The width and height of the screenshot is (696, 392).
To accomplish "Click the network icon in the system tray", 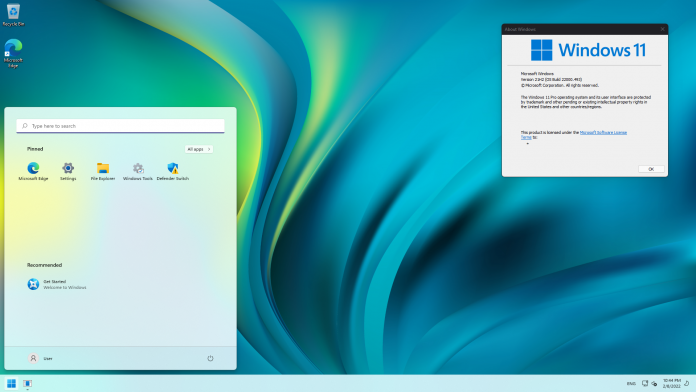I will point(645,384).
